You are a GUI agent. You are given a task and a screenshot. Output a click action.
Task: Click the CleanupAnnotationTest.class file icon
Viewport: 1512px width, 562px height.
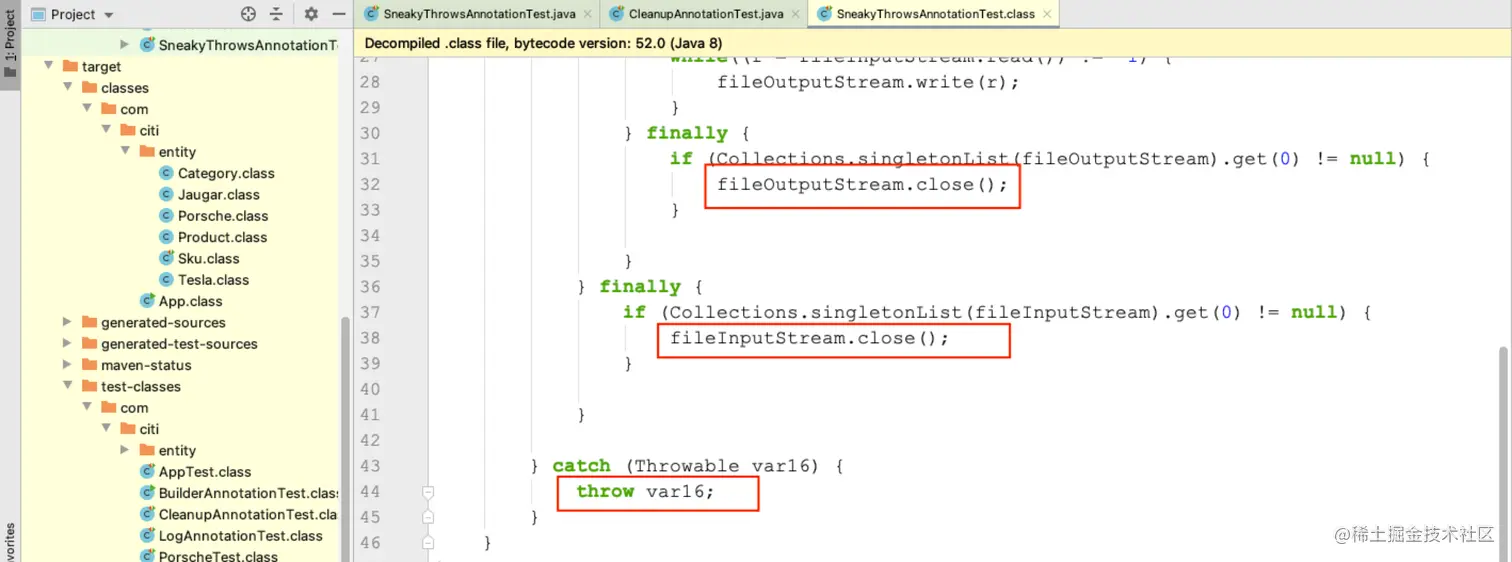tap(148, 514)
